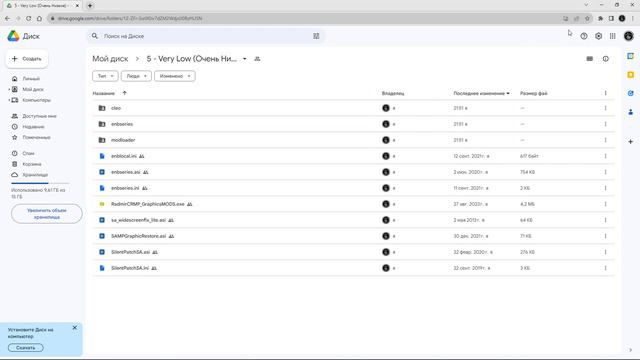The height and width of the screenshot is (360, 640).
Task: Open more actions for enbseries folder
Action: click(605, 124)
